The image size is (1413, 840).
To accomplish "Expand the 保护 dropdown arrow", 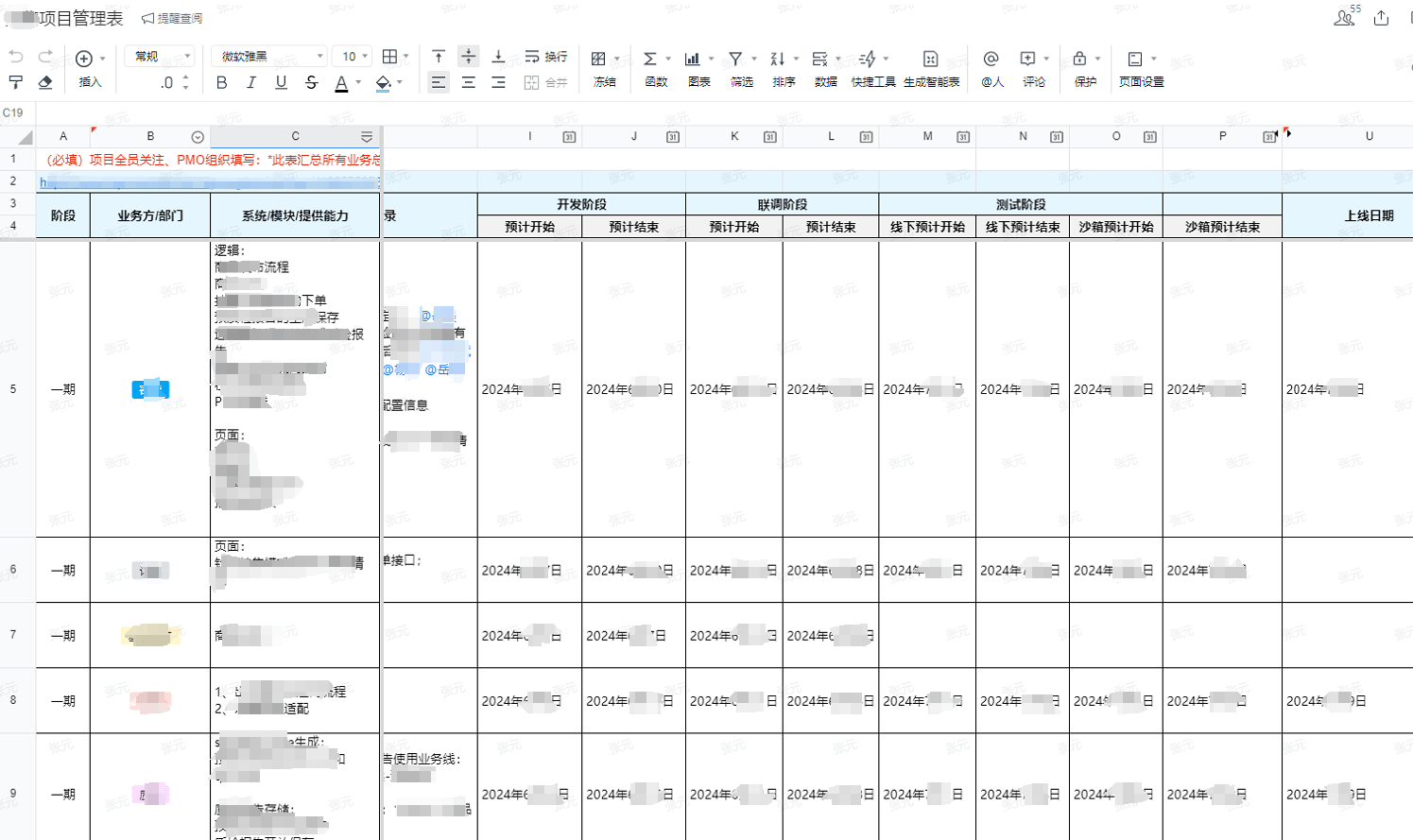I will tap(1097, 59).
